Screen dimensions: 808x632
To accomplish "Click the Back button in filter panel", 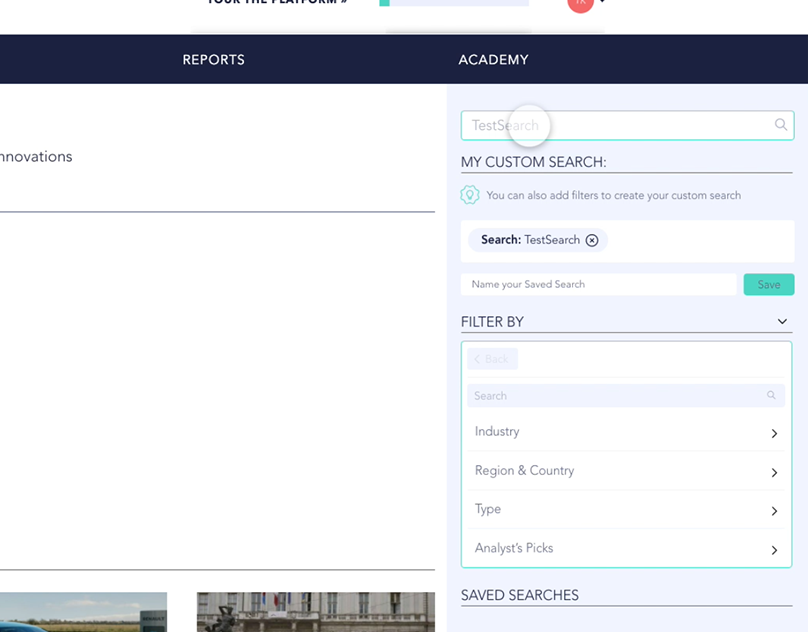I will click(x=492, y=359).
